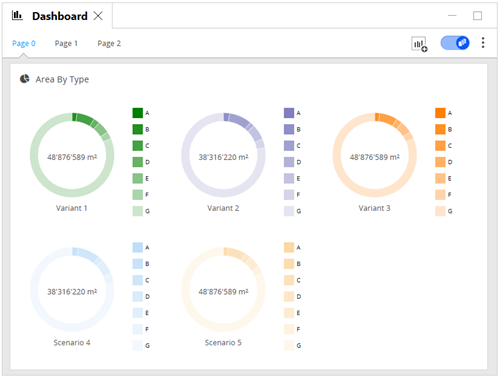Click Scenario 4 light blue swatch C
Viewport: 500px width, 378px height.
(x=138, y=280)
